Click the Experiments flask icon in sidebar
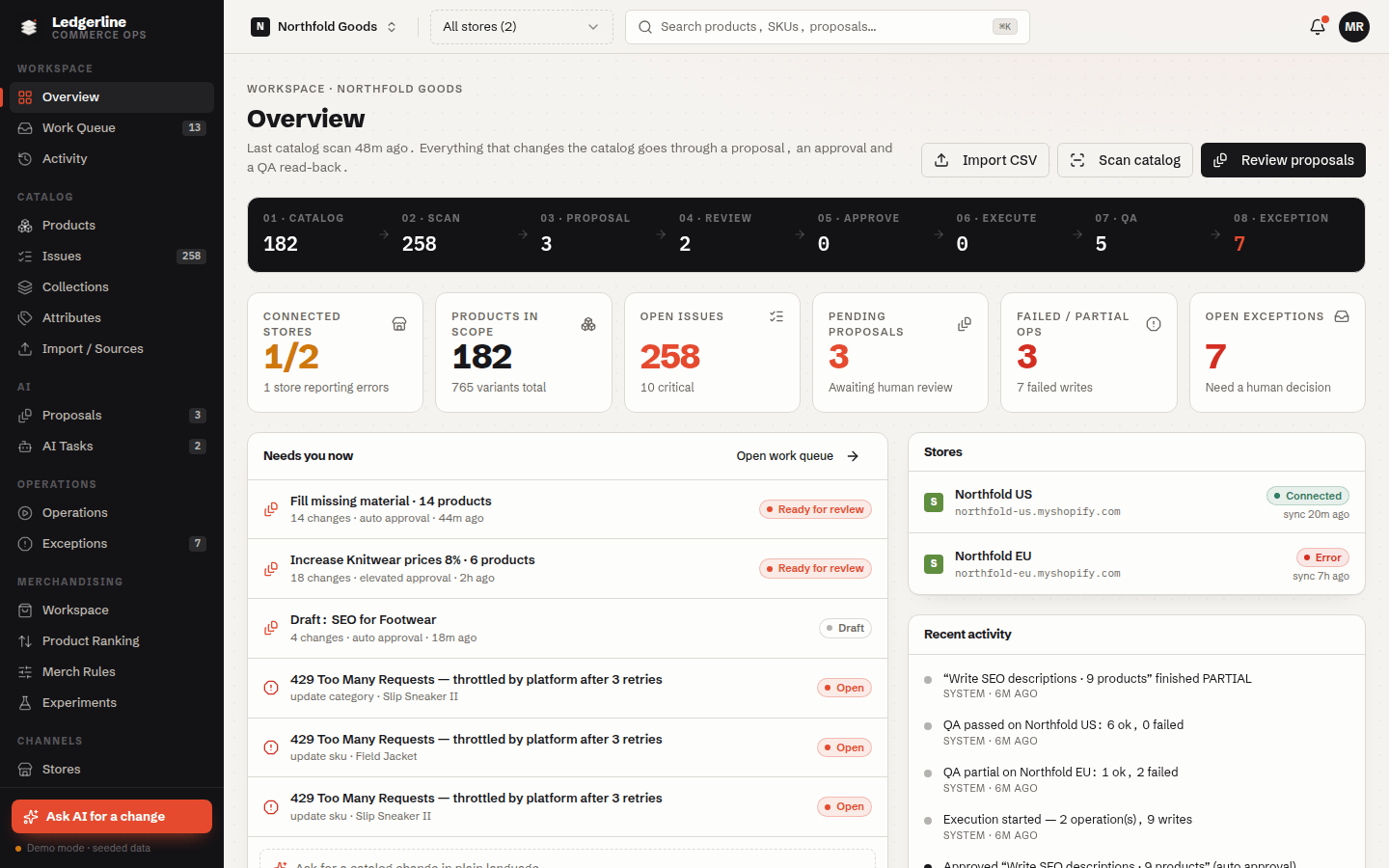This screenshot has width=1389, height=868. pyautogui.click(x=25, y=703)
